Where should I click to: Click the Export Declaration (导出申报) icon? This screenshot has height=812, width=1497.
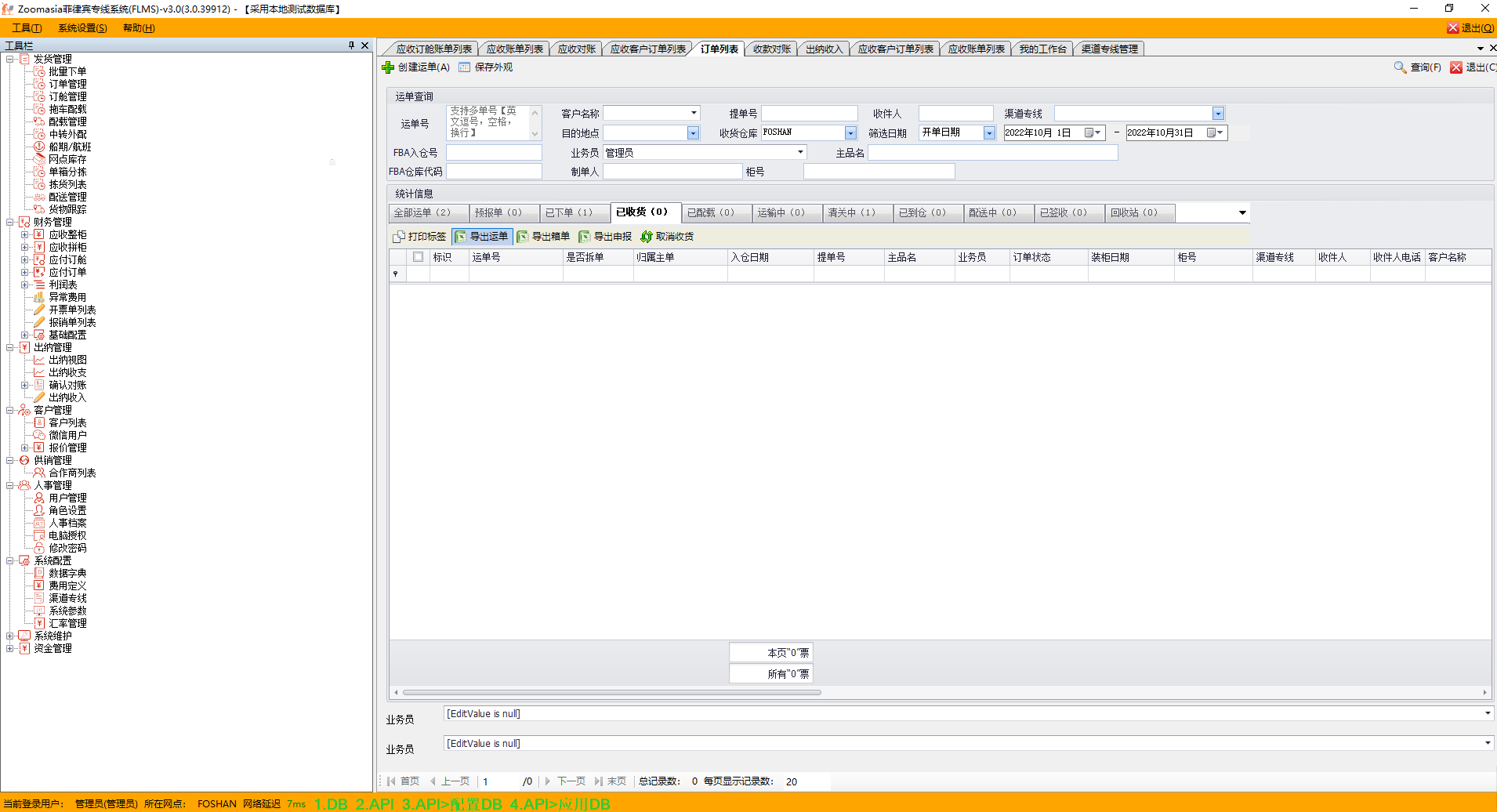(x=585, y=237)
